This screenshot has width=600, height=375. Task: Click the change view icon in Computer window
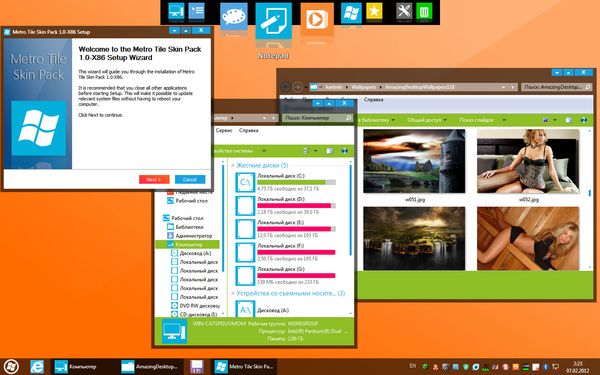click(x=306, y=151)
